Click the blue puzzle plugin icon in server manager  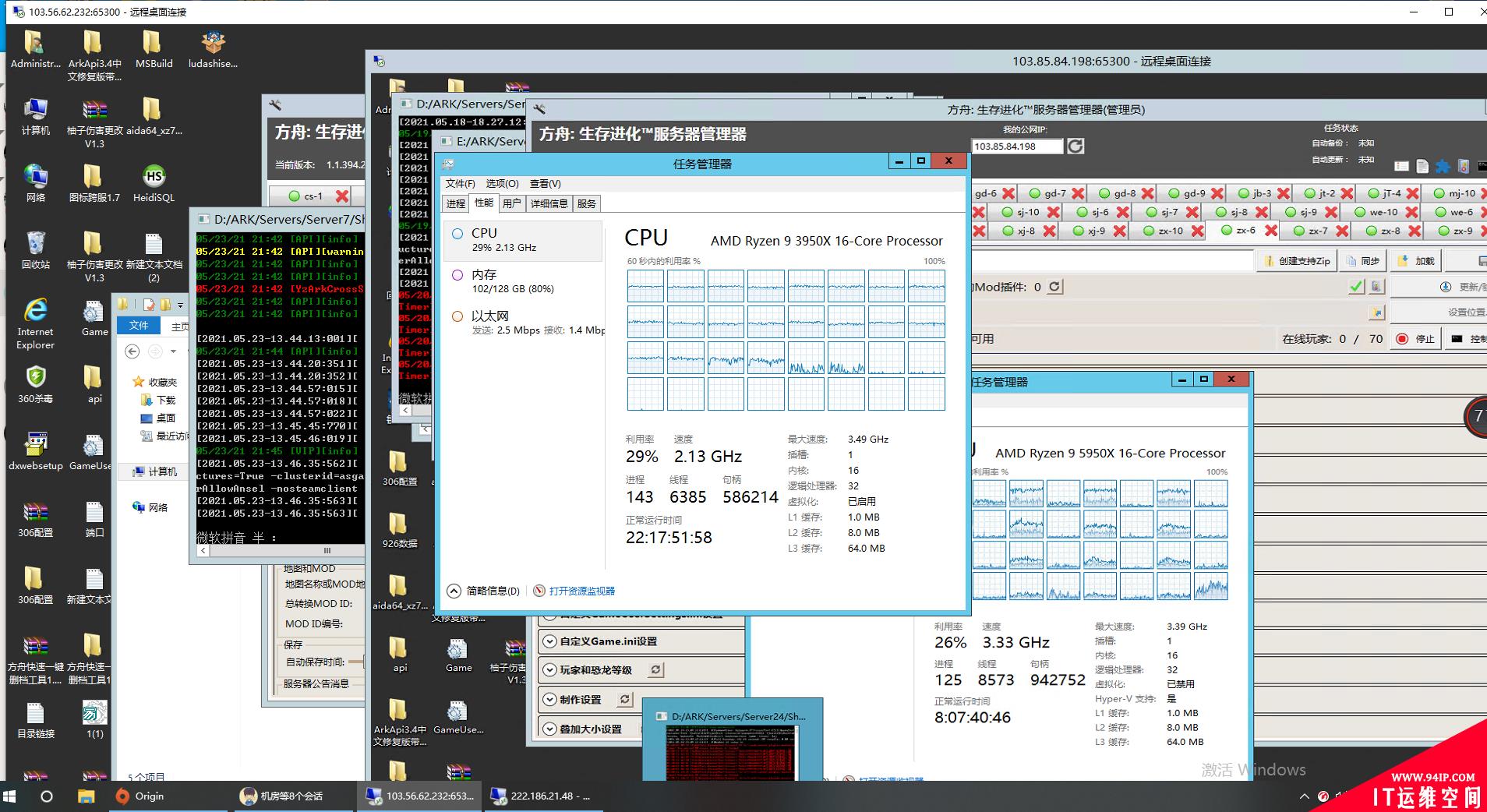click(1443, 166)
